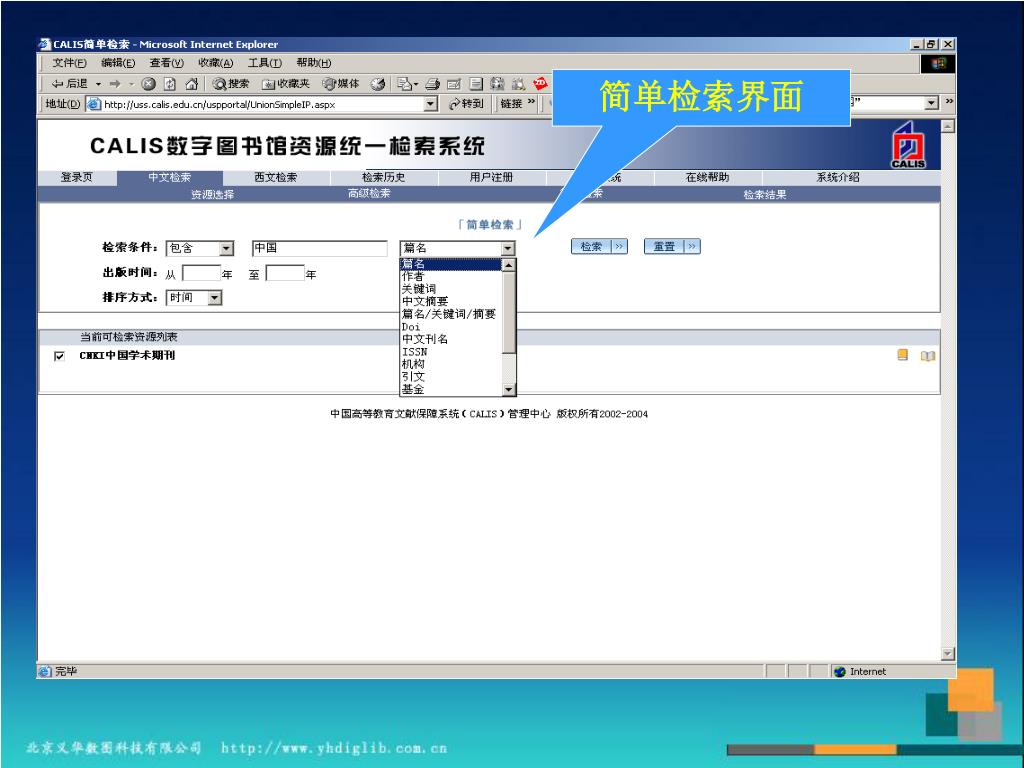Open the 编辑(E) menu
This screenshot has height=768, width=1024.
coord(118,63)
